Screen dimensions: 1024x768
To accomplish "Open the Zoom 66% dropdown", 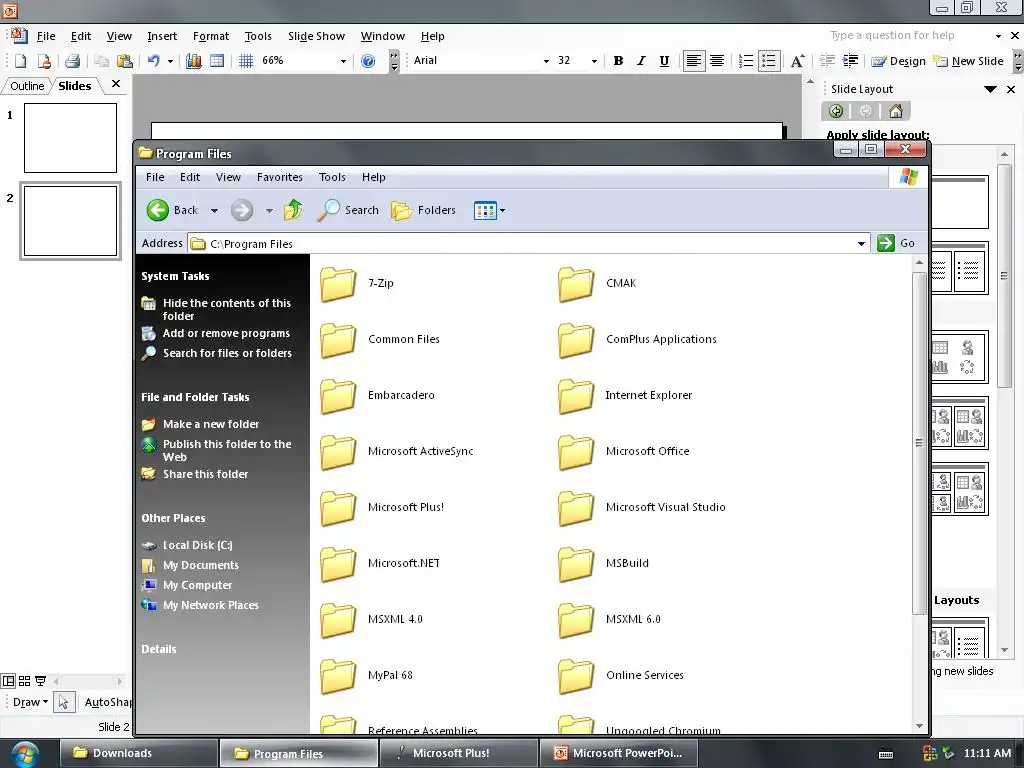I will [x=343, y=61].
